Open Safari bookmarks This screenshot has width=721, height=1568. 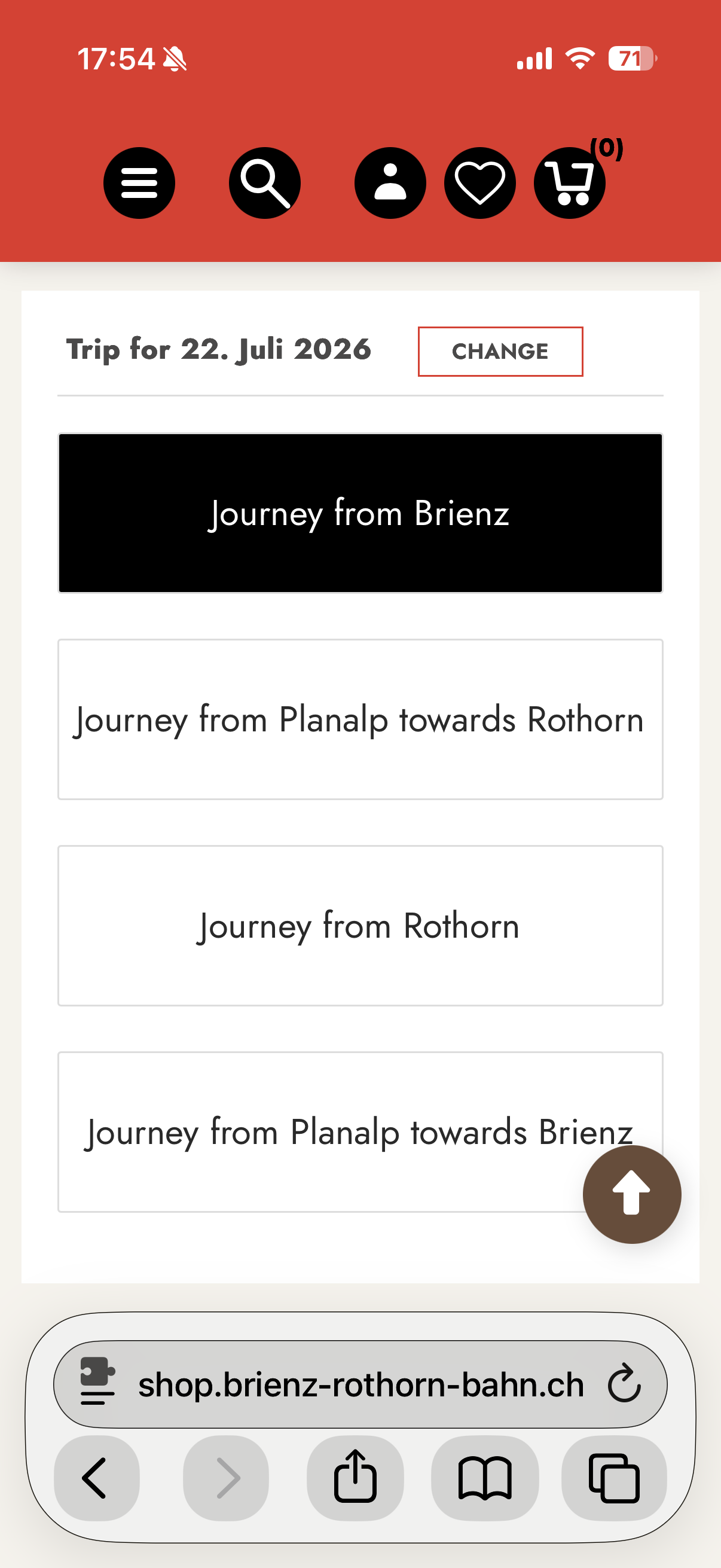tap(485, 1478)
